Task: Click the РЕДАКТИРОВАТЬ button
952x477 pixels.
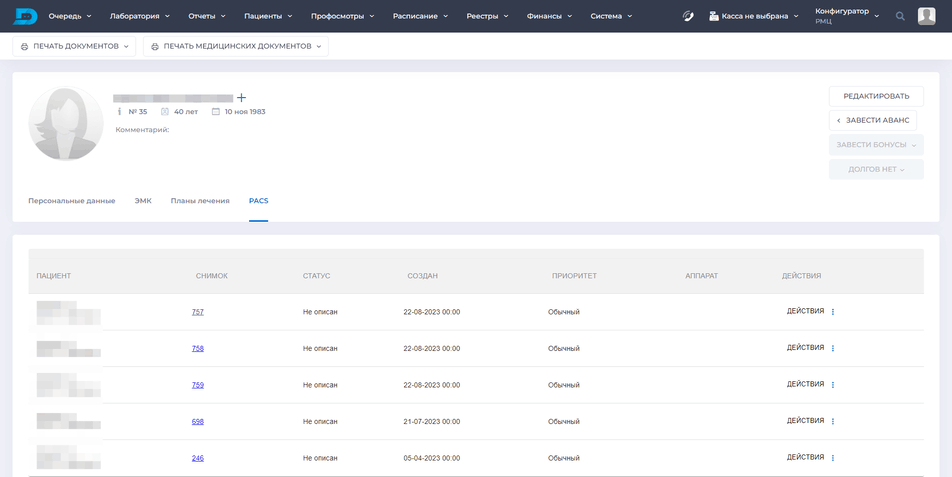Action: click(876, 96)
